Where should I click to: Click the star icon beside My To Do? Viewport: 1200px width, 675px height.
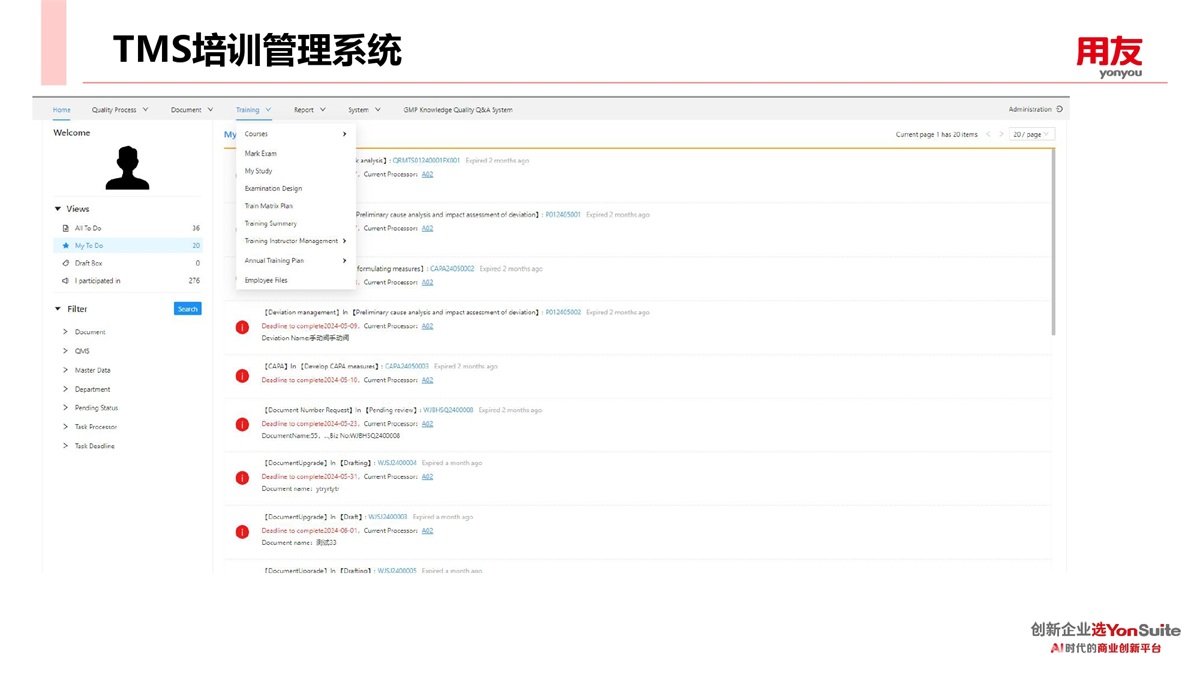tap(66, 246)
